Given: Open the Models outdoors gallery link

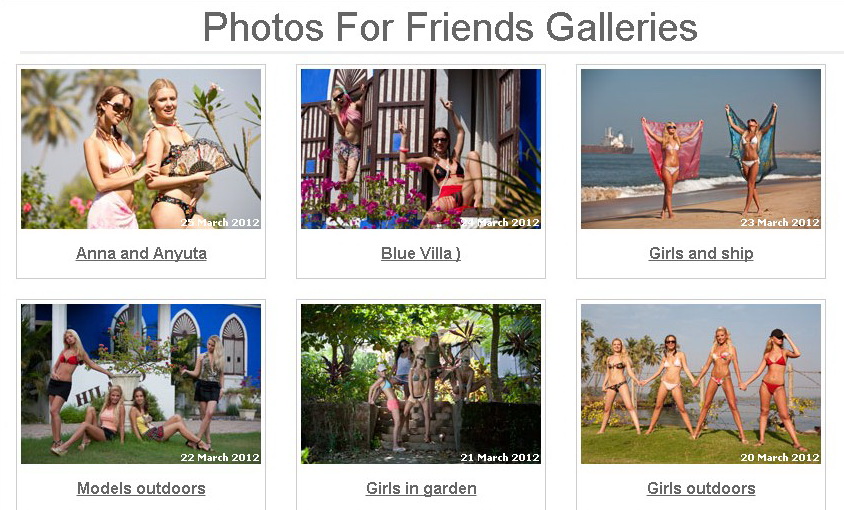Looking at the screenshot, I should click(141, 488).
